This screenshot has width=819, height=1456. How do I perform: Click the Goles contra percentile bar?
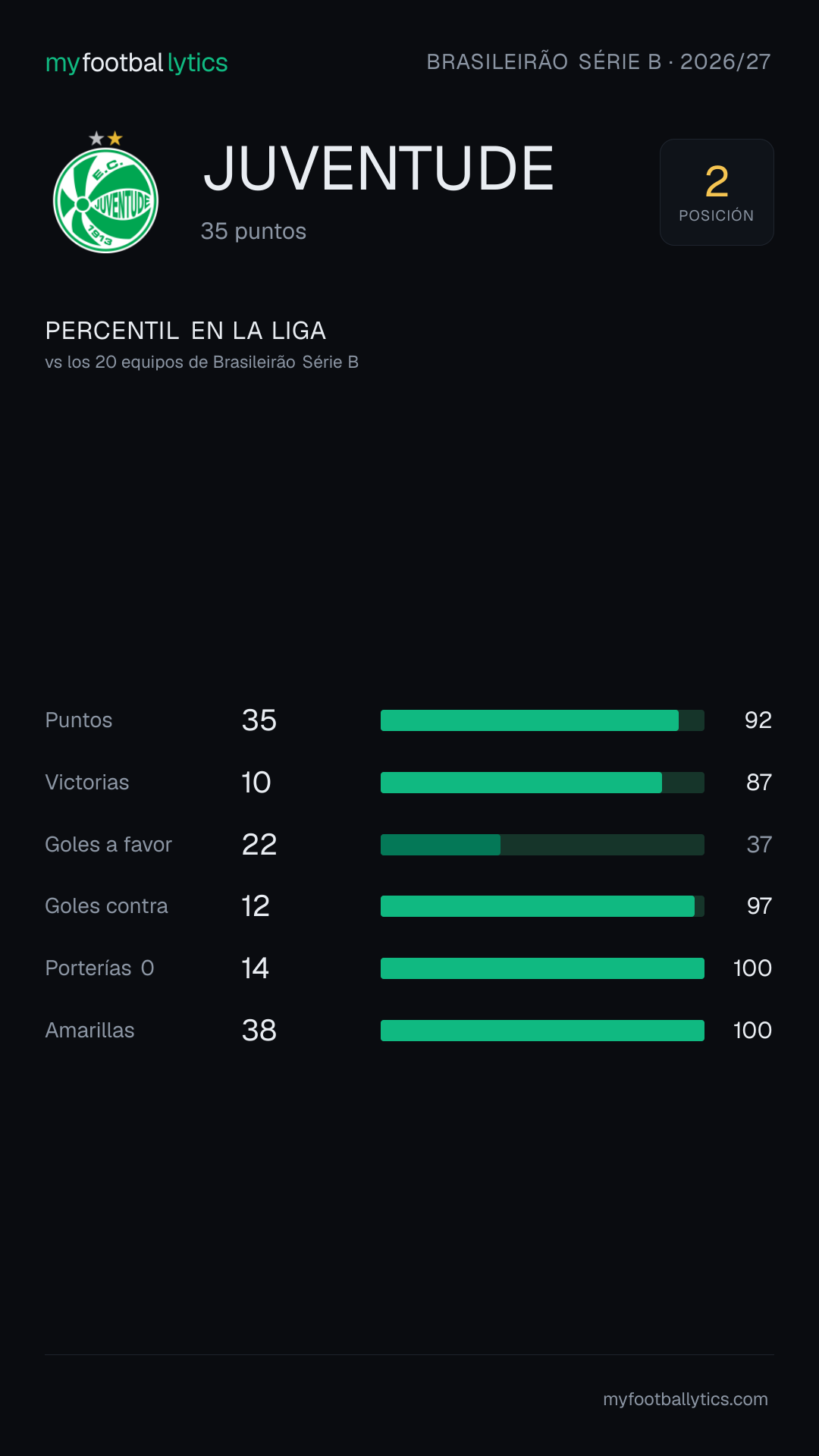coord(542,906)
